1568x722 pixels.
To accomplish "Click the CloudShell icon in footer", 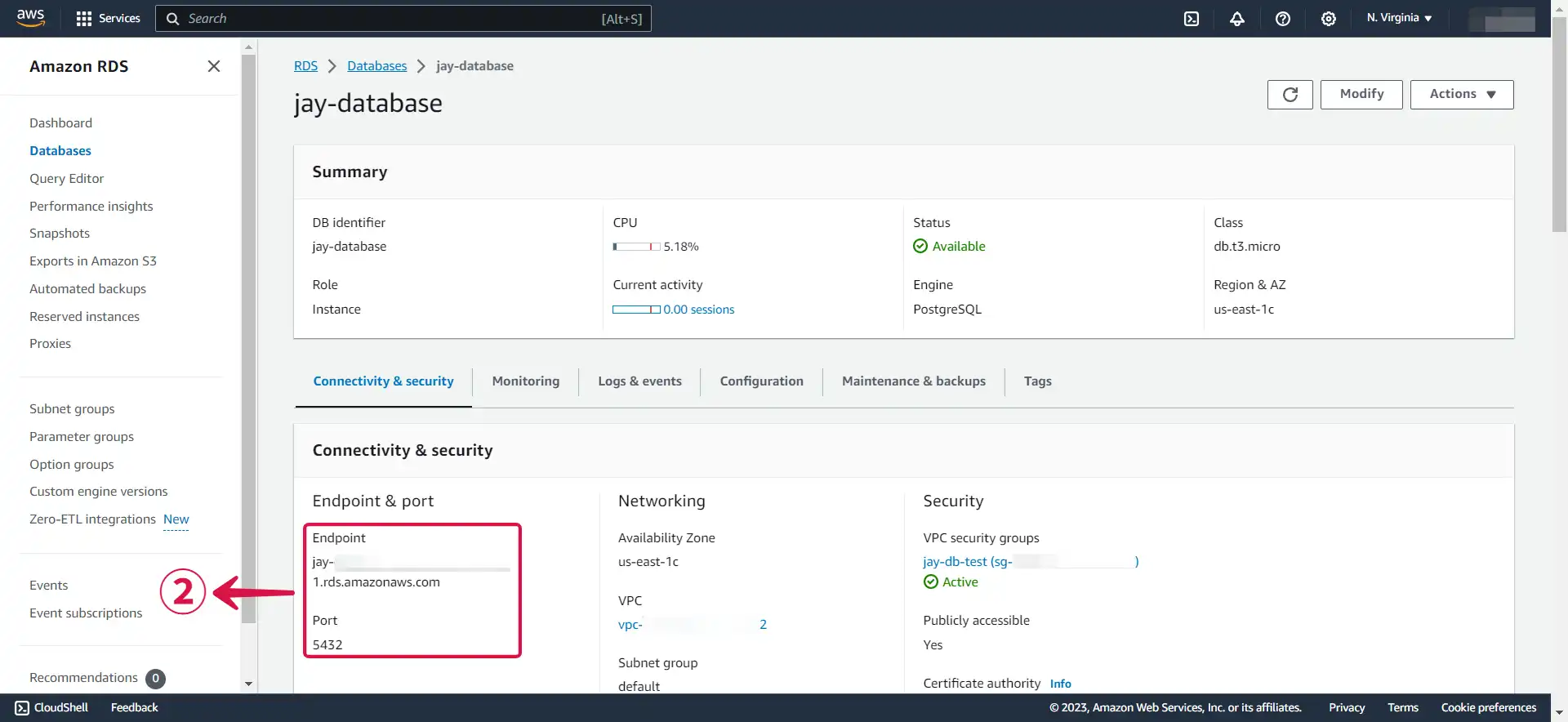I will pyautogui.click(x=22, y=708).
